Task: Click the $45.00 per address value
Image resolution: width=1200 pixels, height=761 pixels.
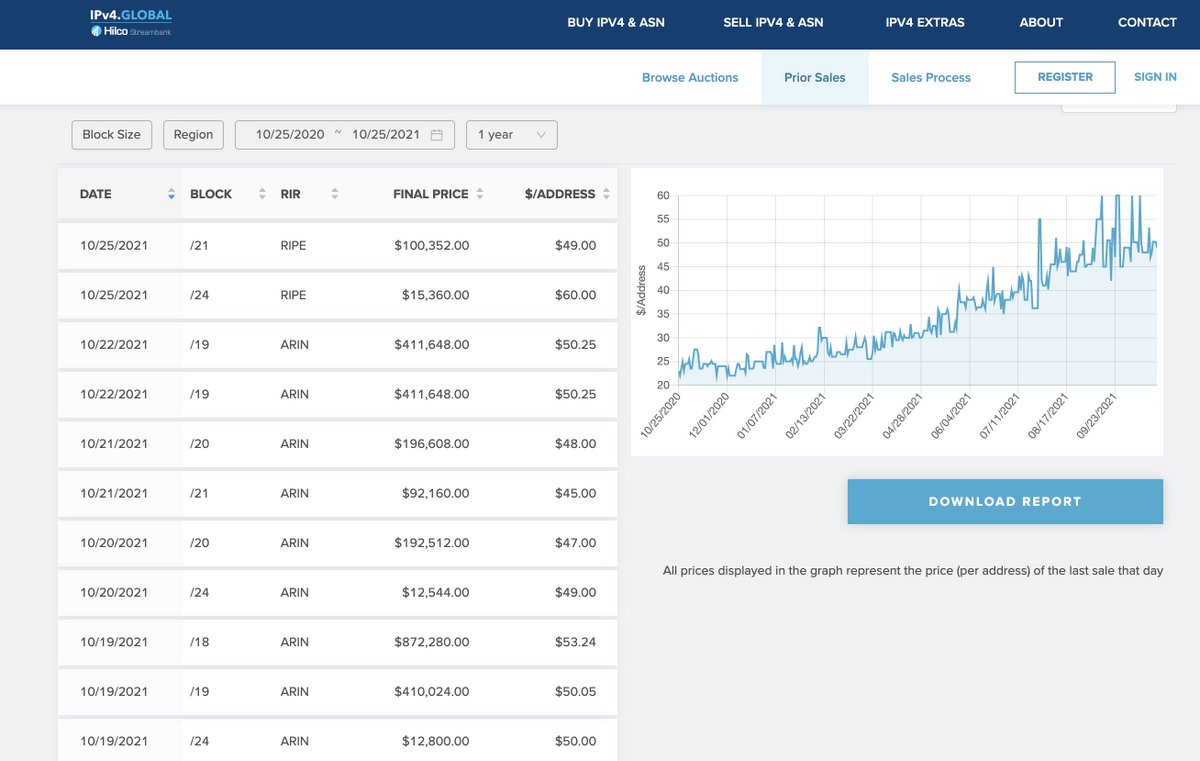Action: [575, 493]
